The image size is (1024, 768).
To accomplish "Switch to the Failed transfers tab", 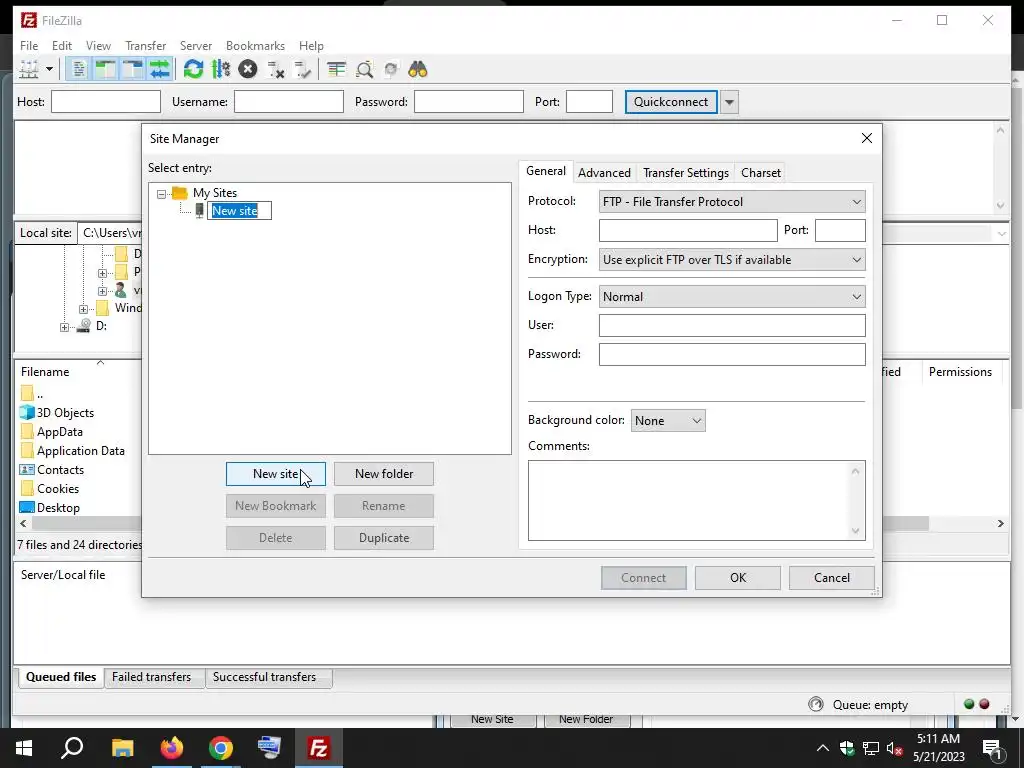I will click(x=152, y=677).
